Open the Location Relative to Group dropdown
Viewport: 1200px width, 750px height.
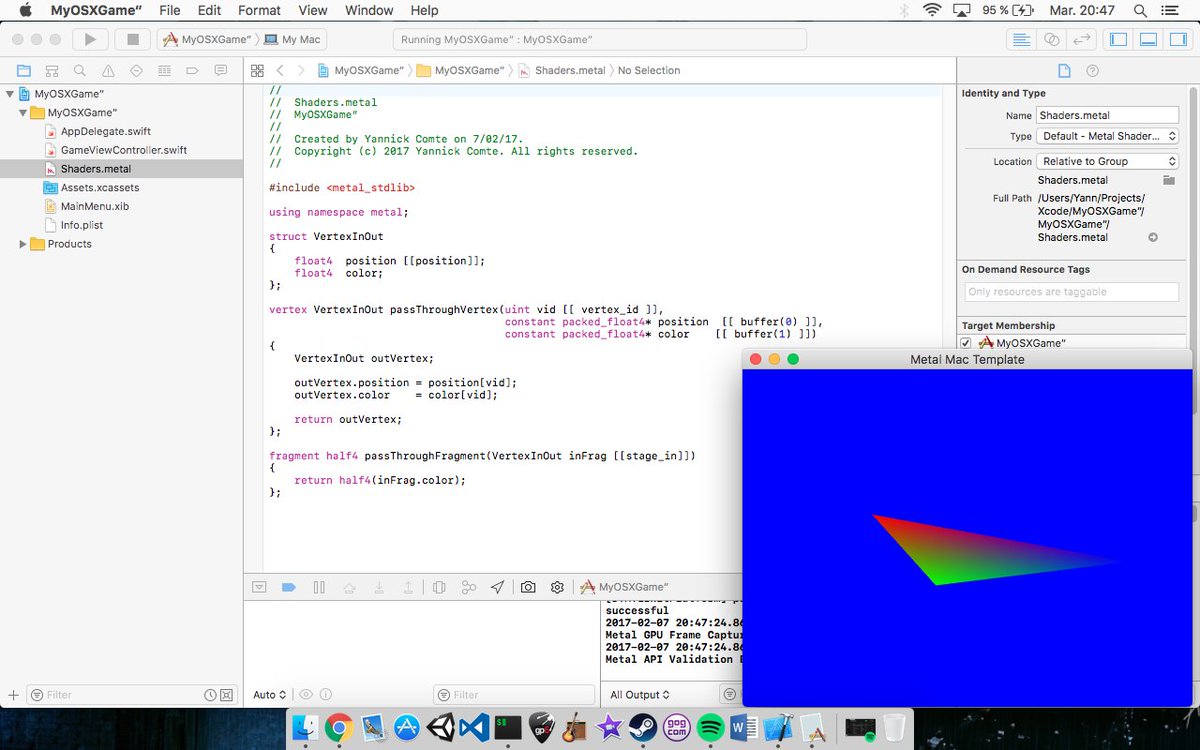(x=1107, y=161)
